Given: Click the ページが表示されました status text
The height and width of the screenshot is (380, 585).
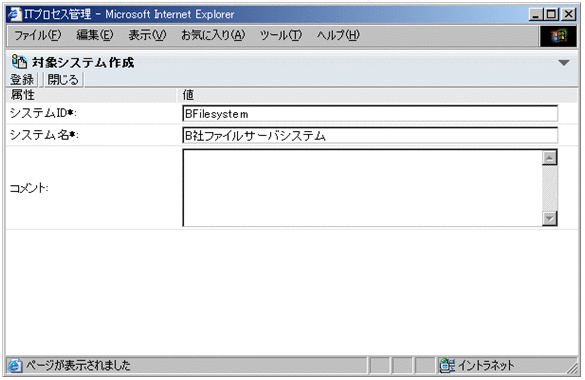Looking at the screenshot, I should [x=78, y=365].
